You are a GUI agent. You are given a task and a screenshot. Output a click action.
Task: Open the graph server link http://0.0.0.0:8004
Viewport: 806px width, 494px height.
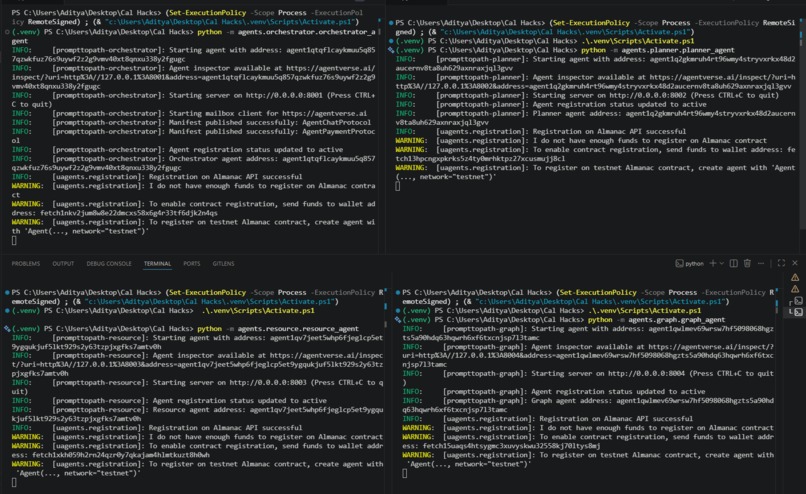pyautogui.click(x=646, y=374)
